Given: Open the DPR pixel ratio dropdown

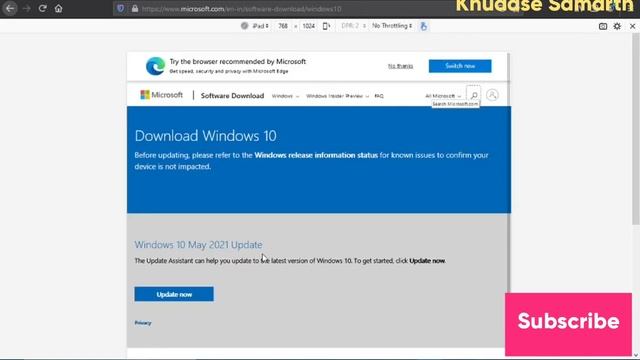Looking at the screenshot, I should click(x=353, y=26).
